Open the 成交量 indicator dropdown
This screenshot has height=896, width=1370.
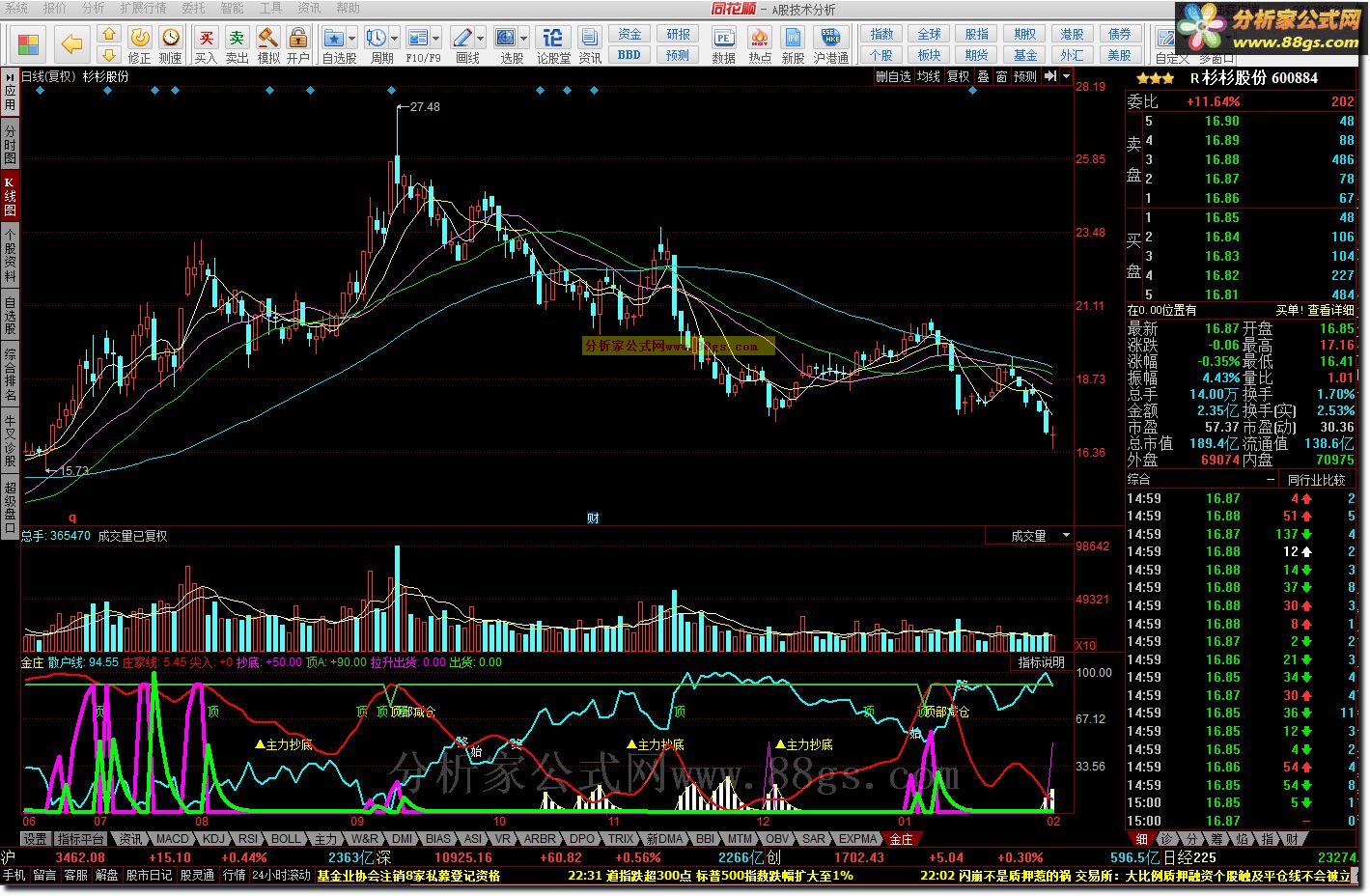pyautogui.click(x=1029, y=535)
